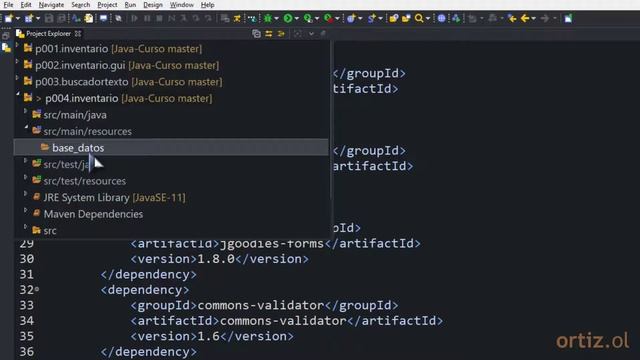Click the restore view icon in left trim
This screenshot has width=640, height=360.
[6, 36]
